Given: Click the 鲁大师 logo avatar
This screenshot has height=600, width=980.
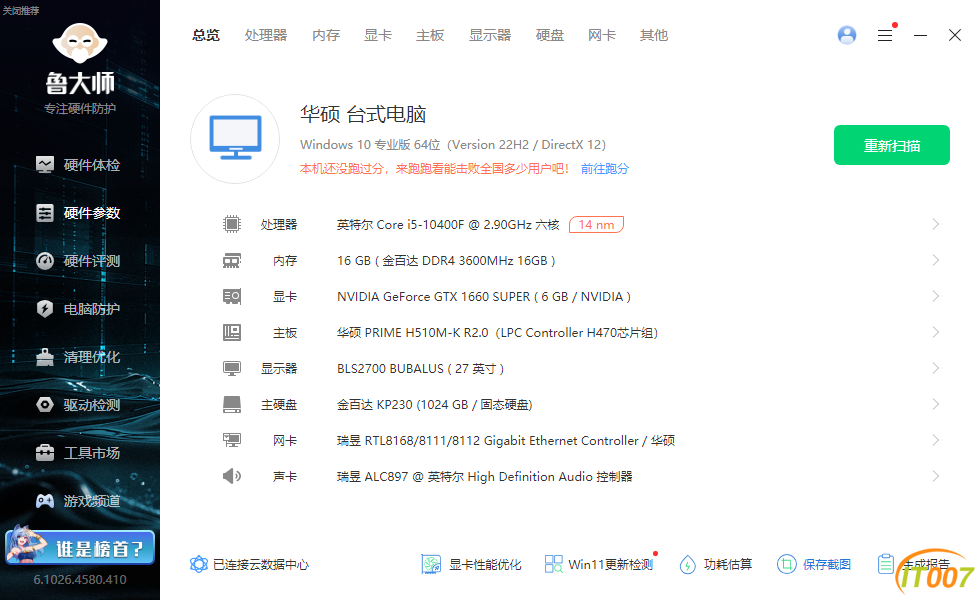Looking at the screenshot, I should [80, 42].
